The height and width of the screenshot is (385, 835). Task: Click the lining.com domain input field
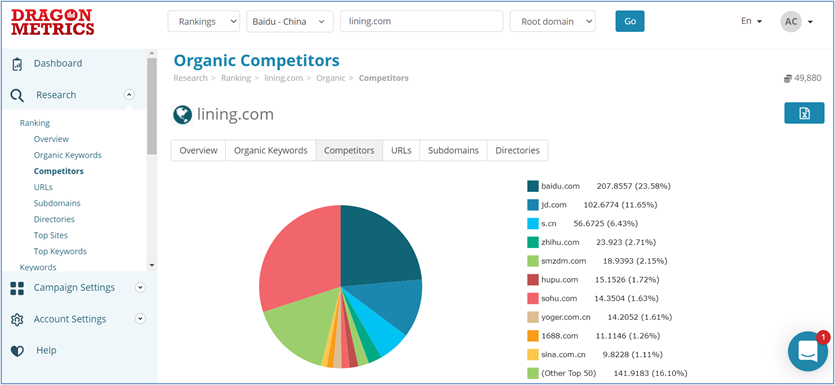[422, 22]
